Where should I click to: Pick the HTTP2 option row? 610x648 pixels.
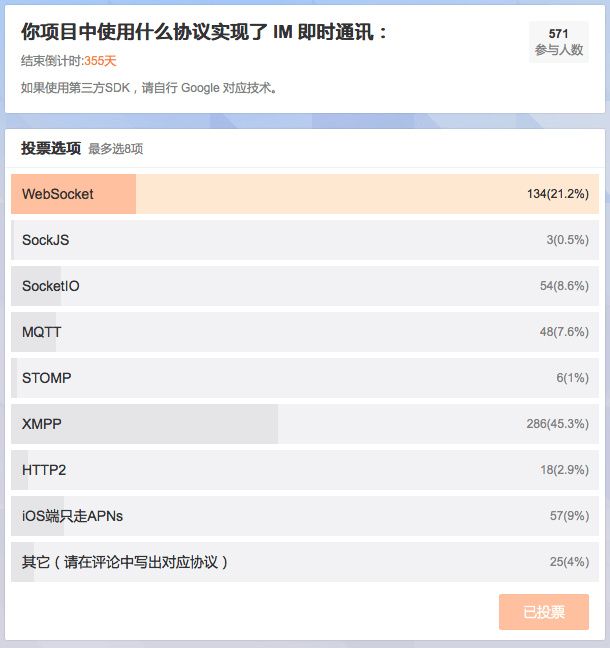tap(305, 470)
